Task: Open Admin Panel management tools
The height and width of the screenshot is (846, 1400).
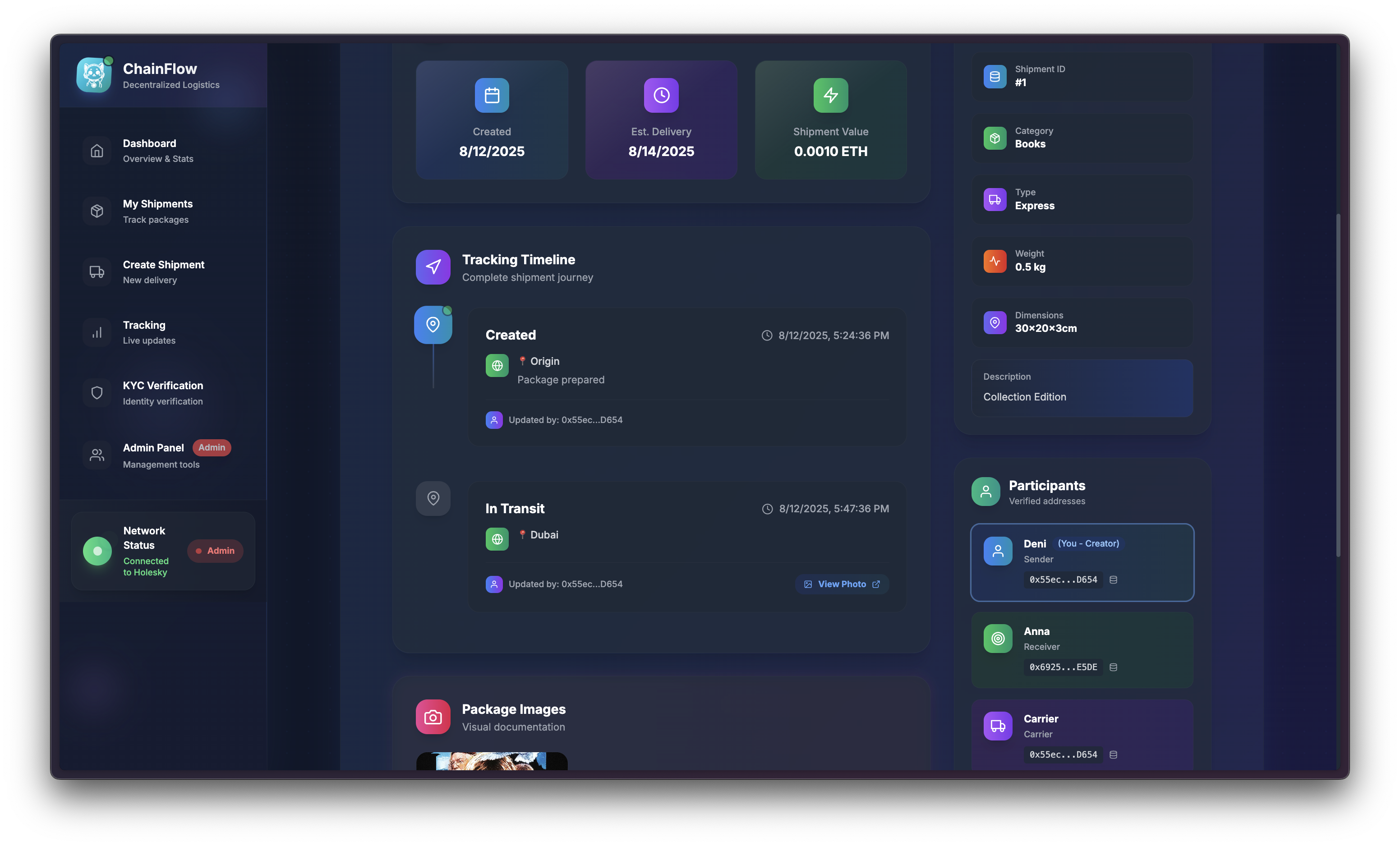Action: click(153, 455)
